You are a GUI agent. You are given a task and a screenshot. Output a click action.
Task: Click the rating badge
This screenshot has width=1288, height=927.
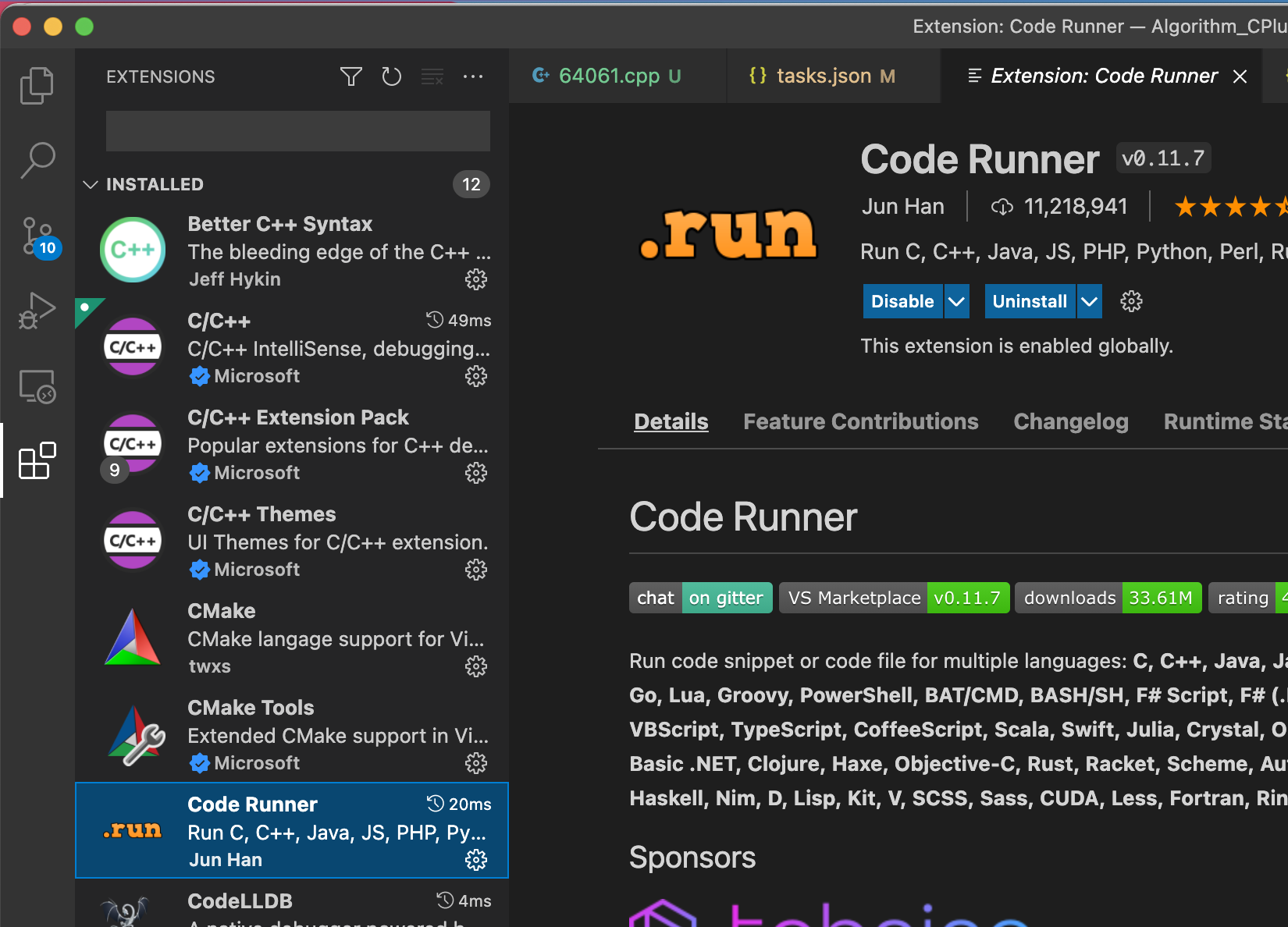pyautogui.click(x=1248, y=598)
